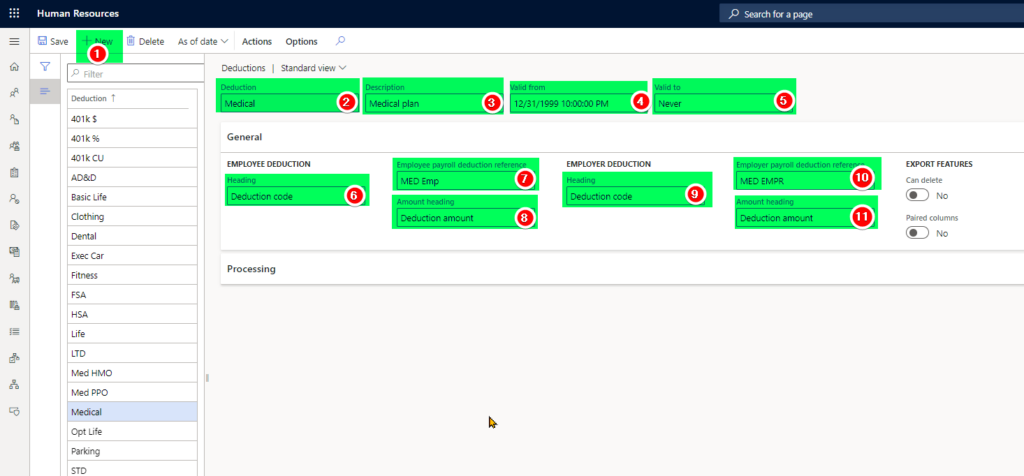Click the bulleted list icon in sidebar
The height and width of the screenshot is (476, 1024).
click(14, 331)
